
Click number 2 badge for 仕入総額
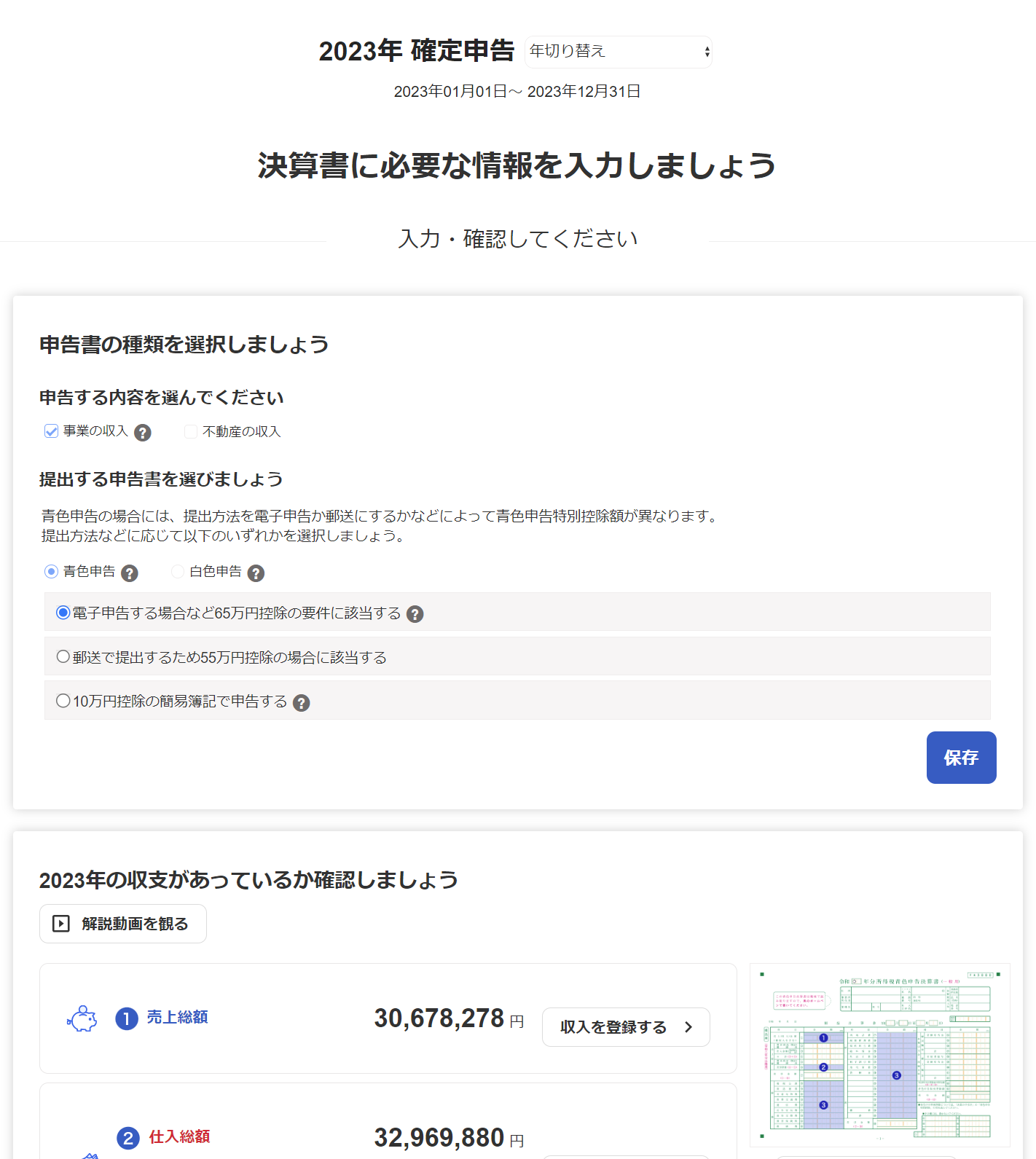coord(128,1138)
